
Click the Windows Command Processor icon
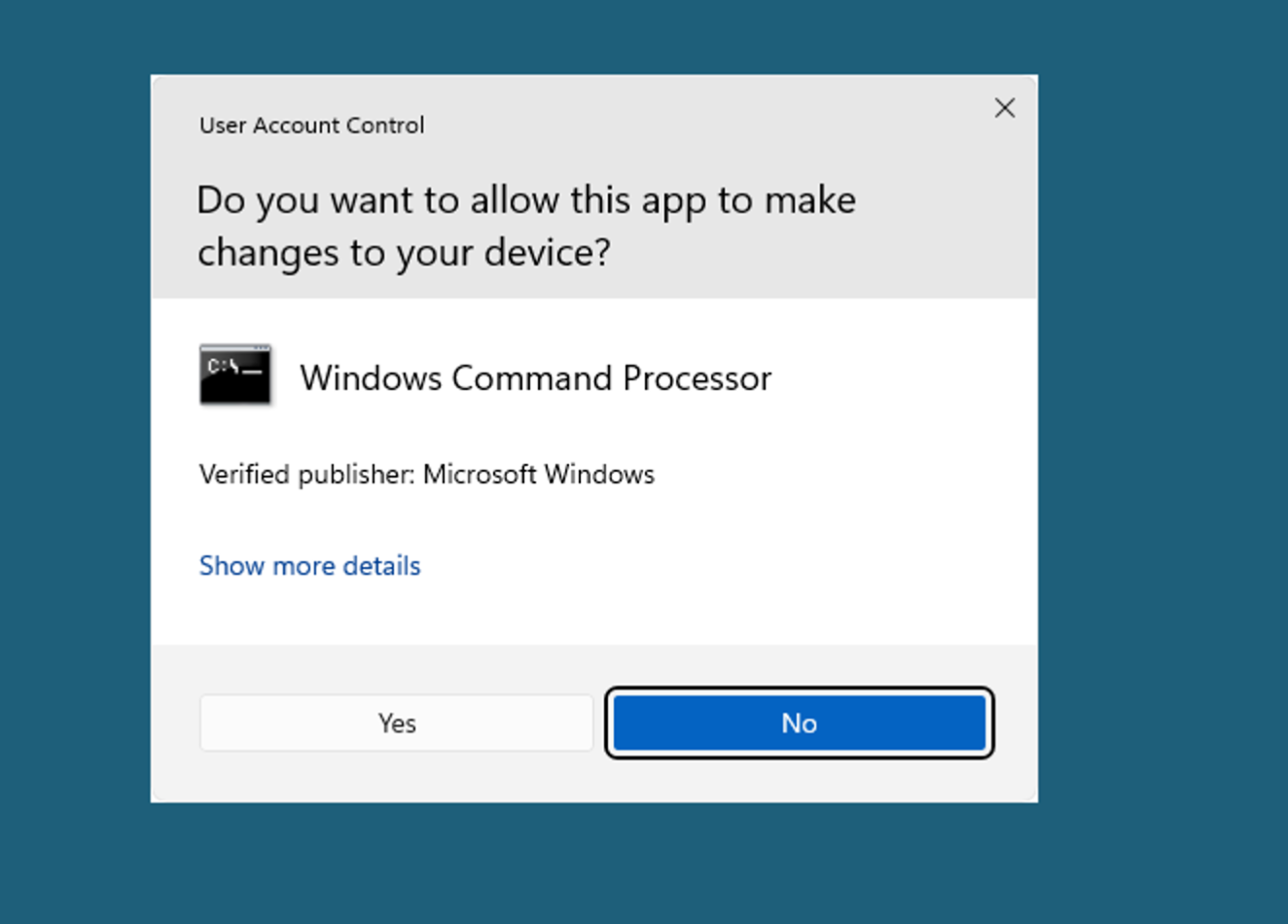(x=235, y=374)
